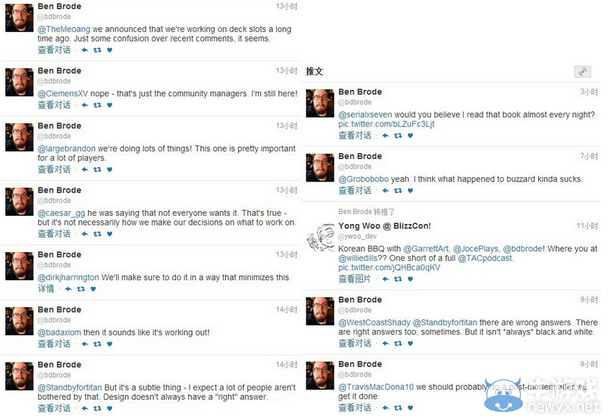Expand 详情 on the @dirkjharrington tweet

[46, 287]
